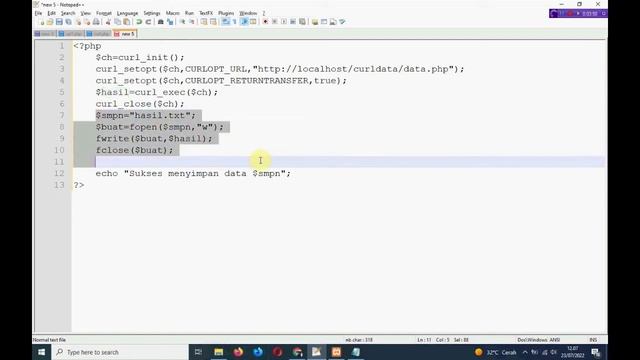Open Find with the binoculars icon

pyautogui.click(x=160, y=22)
